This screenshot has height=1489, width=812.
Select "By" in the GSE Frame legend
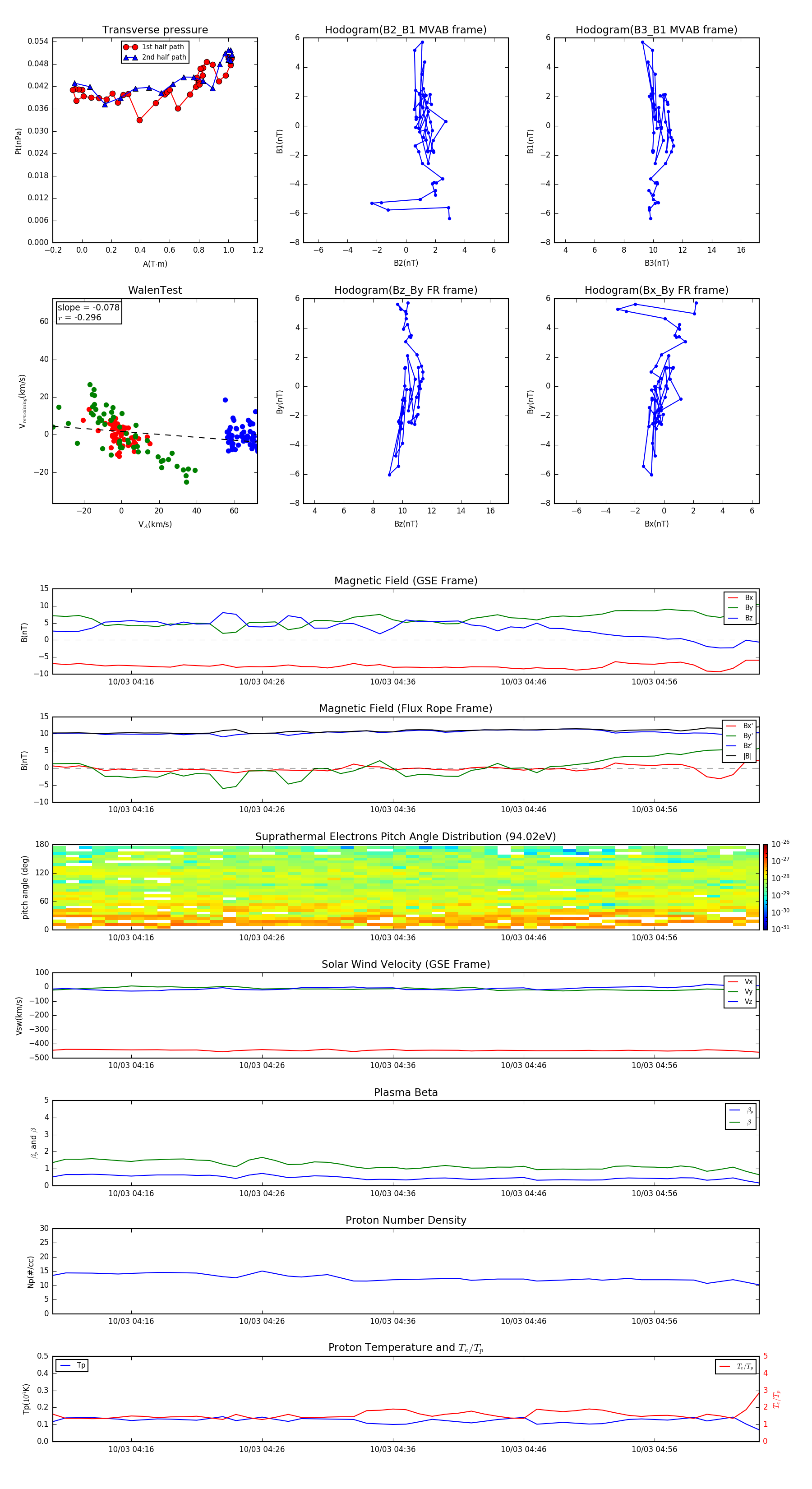(x=740, y=607)
